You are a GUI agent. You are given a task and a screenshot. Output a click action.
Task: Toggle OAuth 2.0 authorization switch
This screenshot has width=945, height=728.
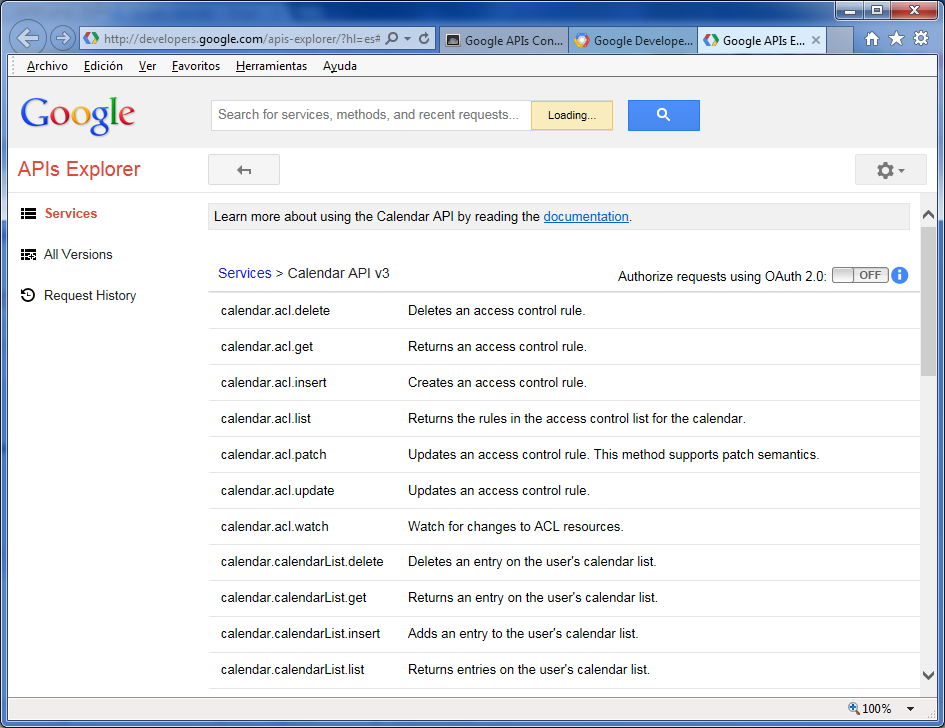pyautogui.click(x=860, y=275)
